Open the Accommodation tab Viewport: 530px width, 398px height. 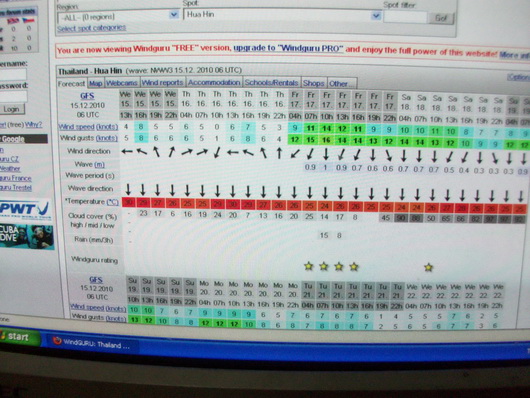point(214,83)
